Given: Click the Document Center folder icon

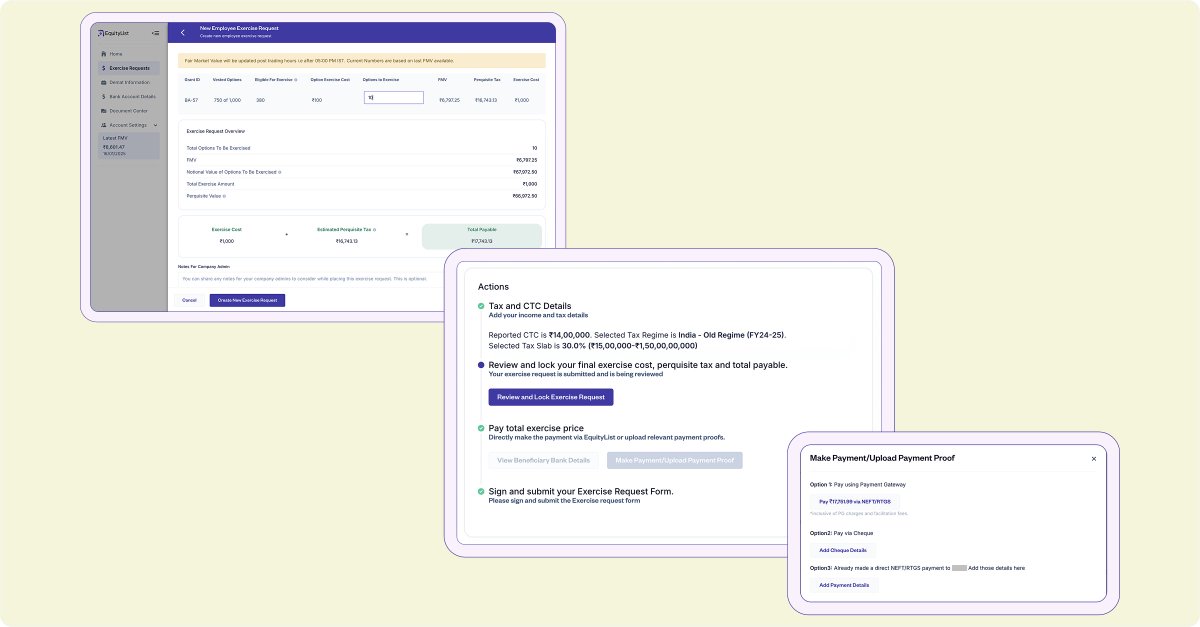Looking at the screenshot, I should 104,111.
